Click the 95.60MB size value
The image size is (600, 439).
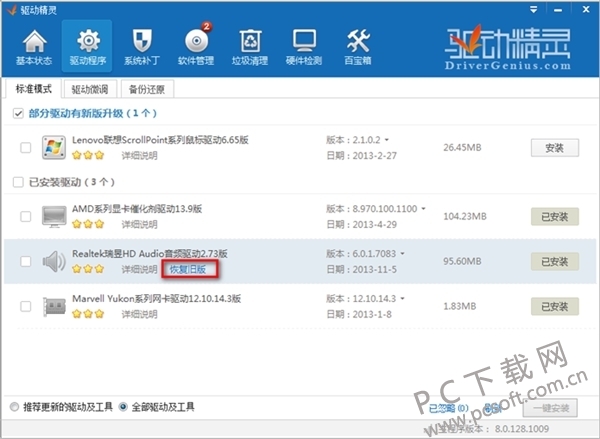[x=462, y=261]
